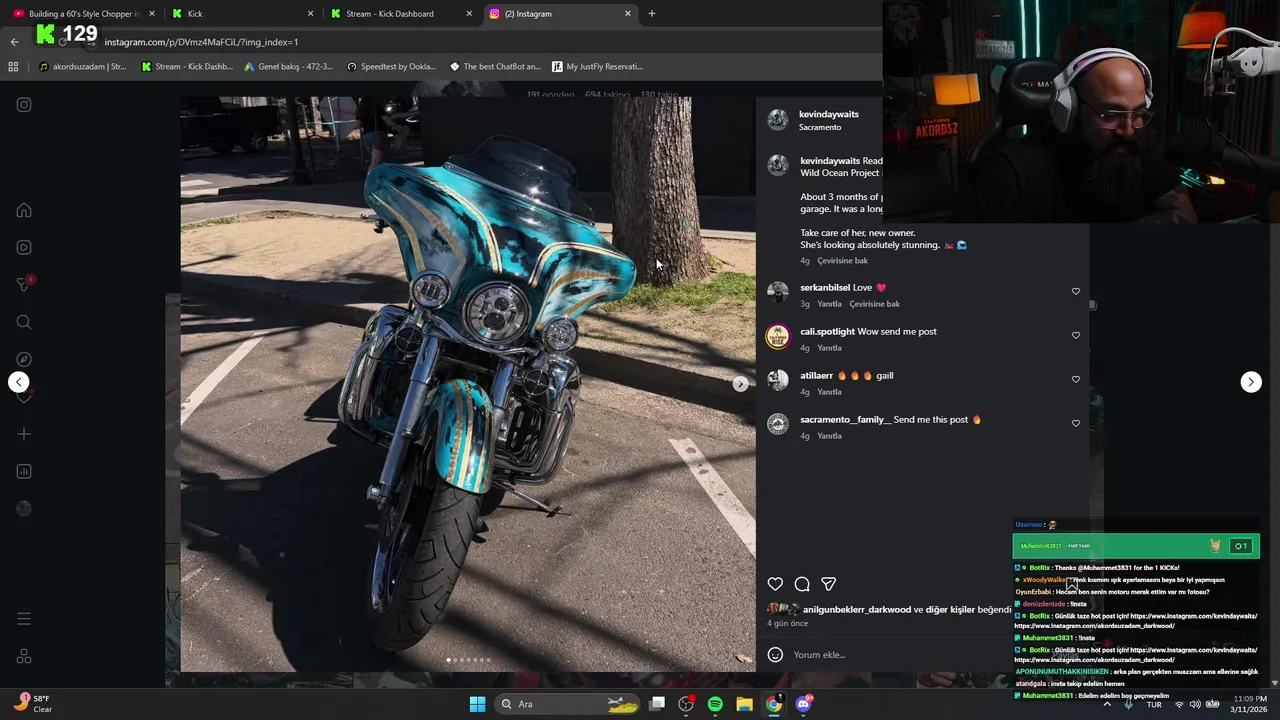
Task: Open the Genel bakış bookmark
Action: point(289,67)
